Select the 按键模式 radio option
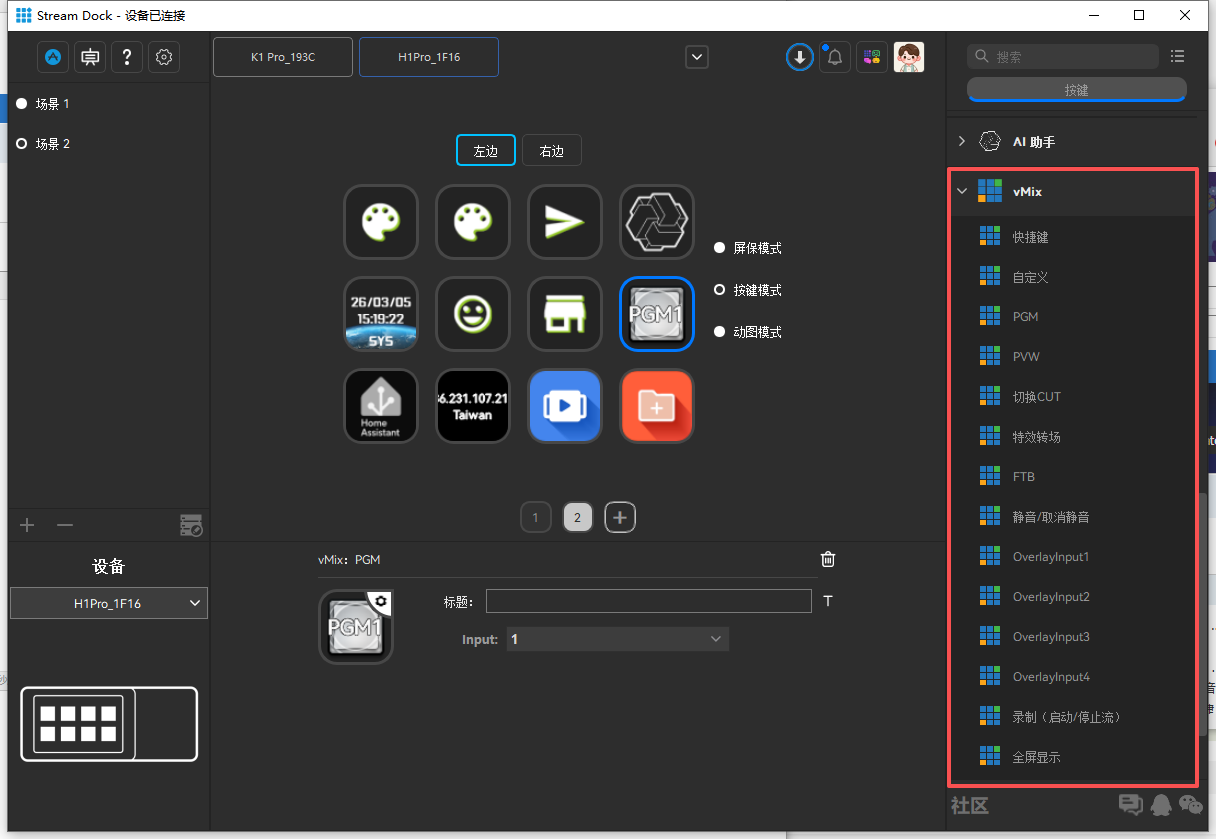The image size is (1216, 839). click(x=719, y=290)
